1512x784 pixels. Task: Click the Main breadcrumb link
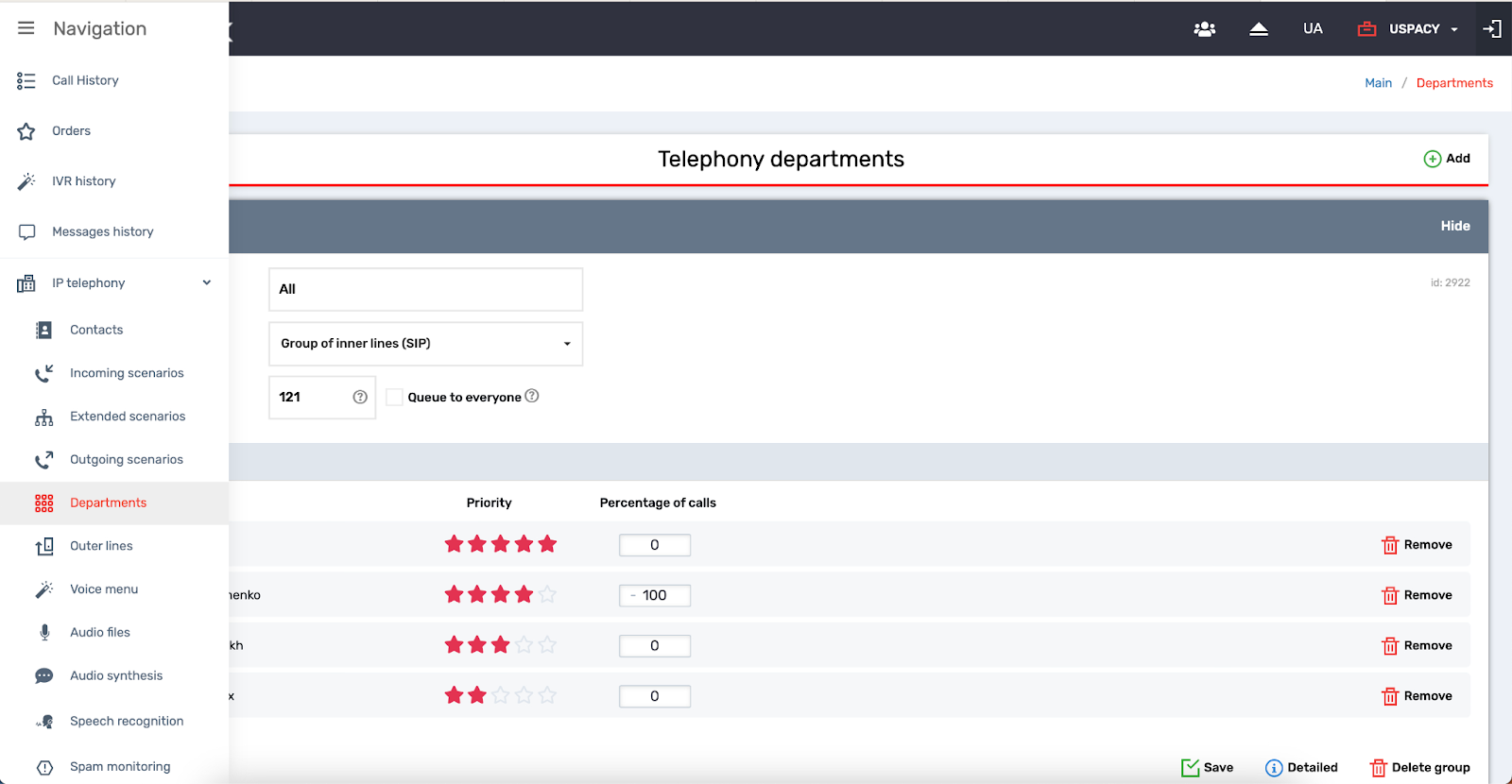point(1378,83)
